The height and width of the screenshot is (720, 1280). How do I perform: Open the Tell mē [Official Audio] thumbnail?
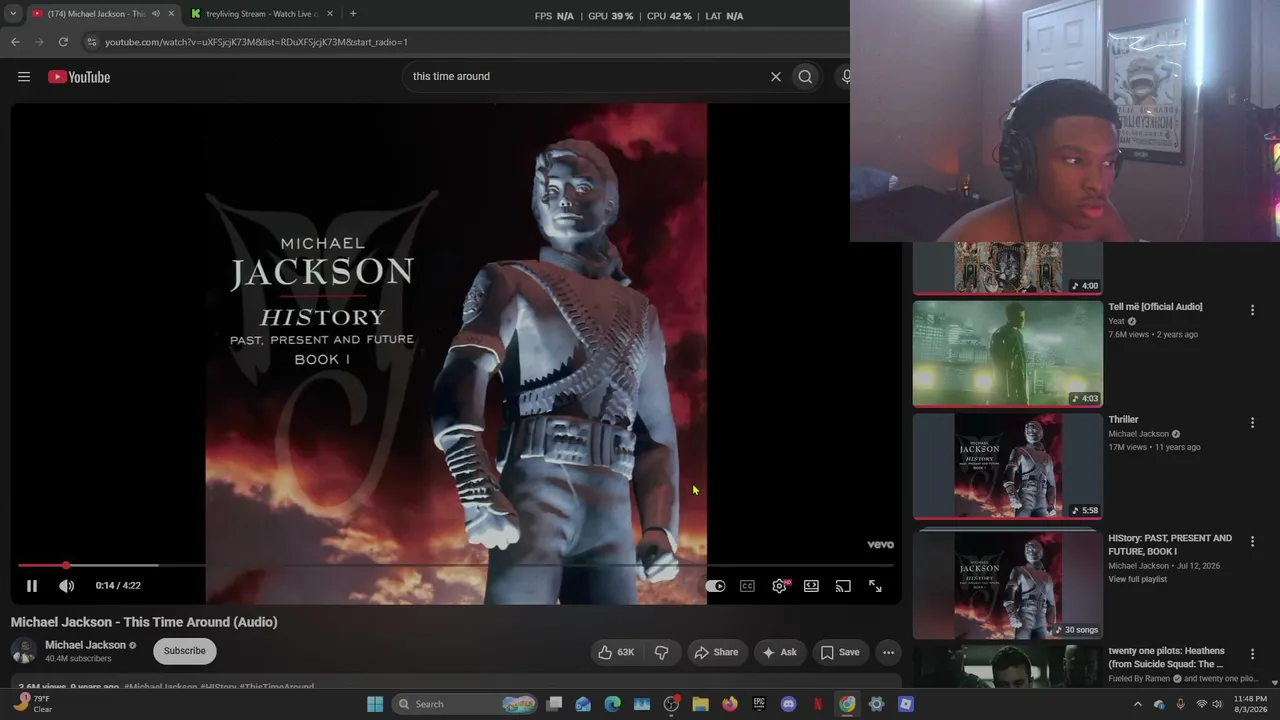tap(1008, 354)
